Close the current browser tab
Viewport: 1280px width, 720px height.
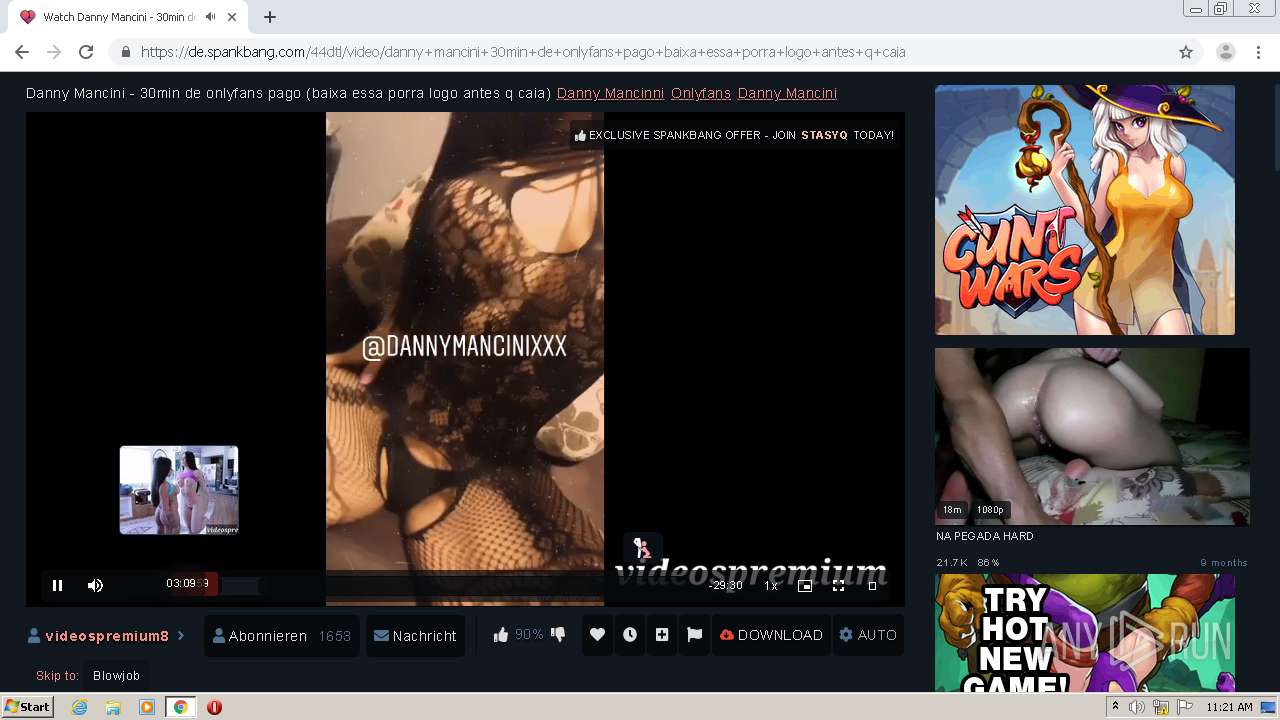tap(232, 17)
